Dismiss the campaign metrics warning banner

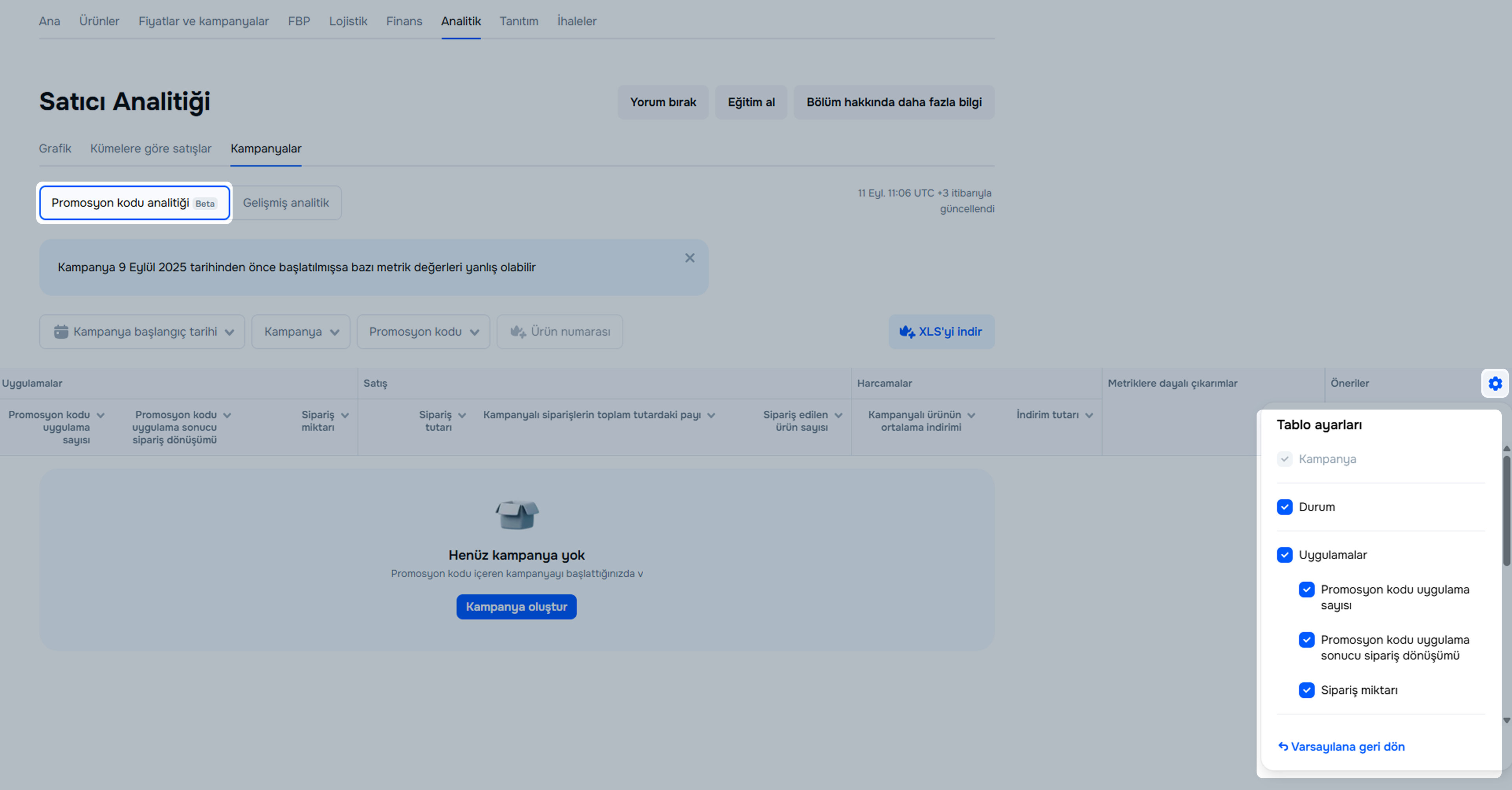pyautogui.click(x=690, y=258)
